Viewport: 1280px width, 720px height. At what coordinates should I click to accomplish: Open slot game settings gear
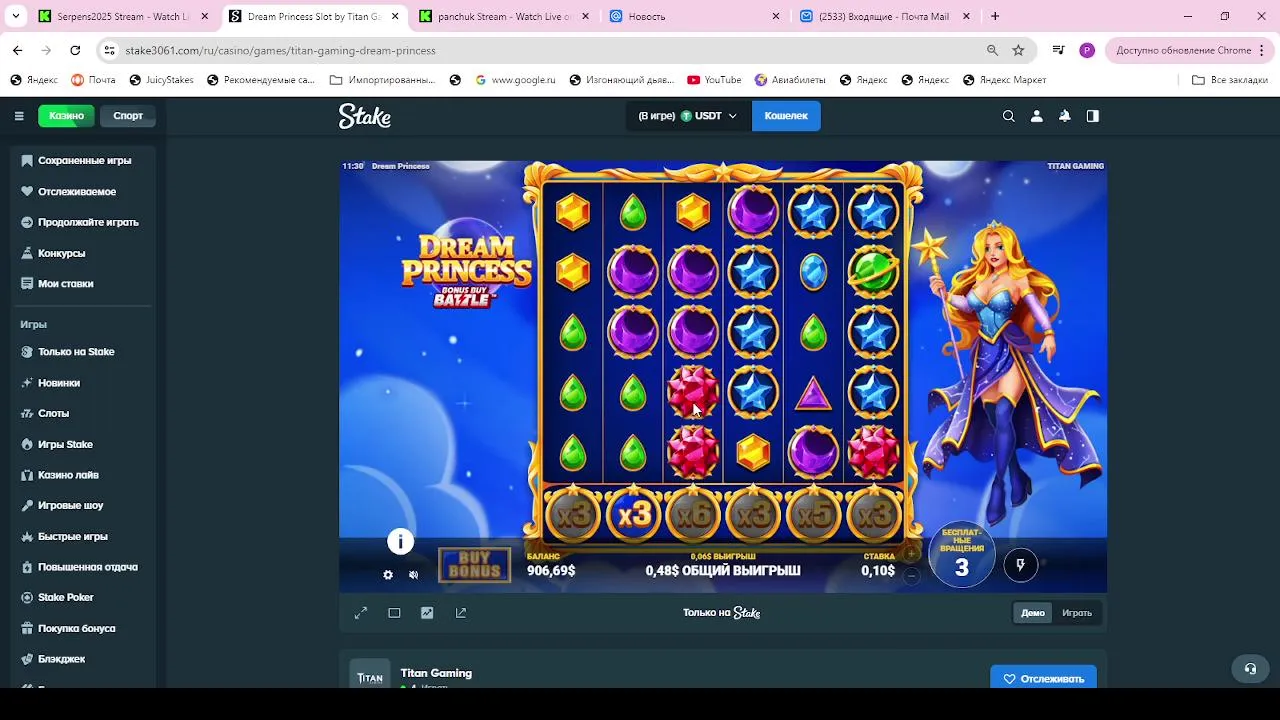(388, 575)
